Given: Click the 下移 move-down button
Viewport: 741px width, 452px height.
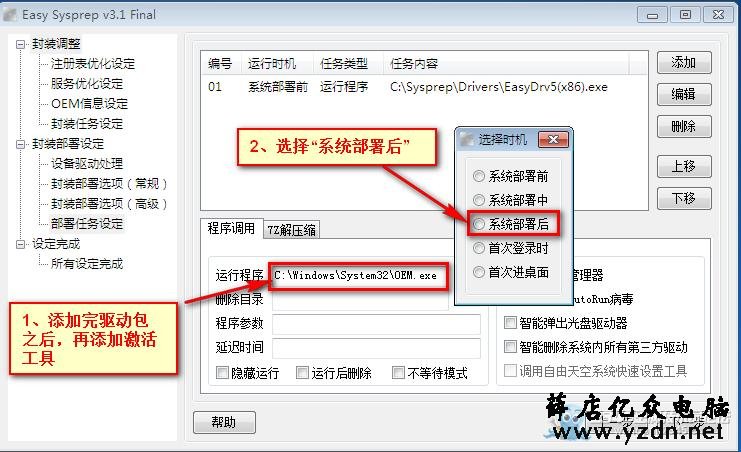Looking at the screenshot, I should pos(684,198).
